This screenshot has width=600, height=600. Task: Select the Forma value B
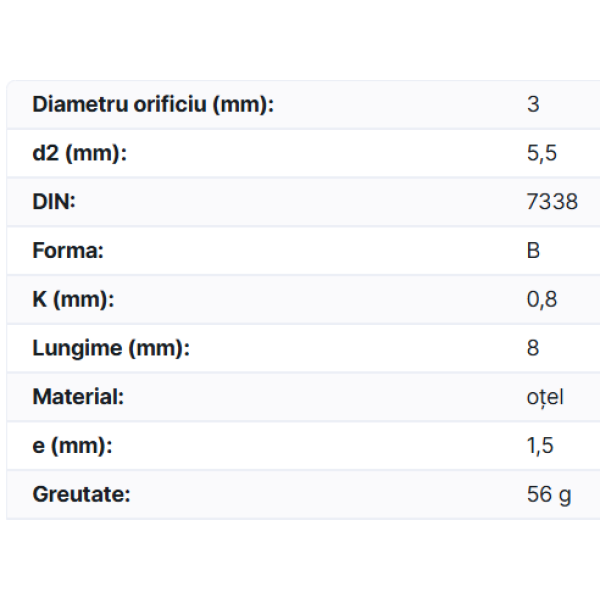(x=533, y=250)
